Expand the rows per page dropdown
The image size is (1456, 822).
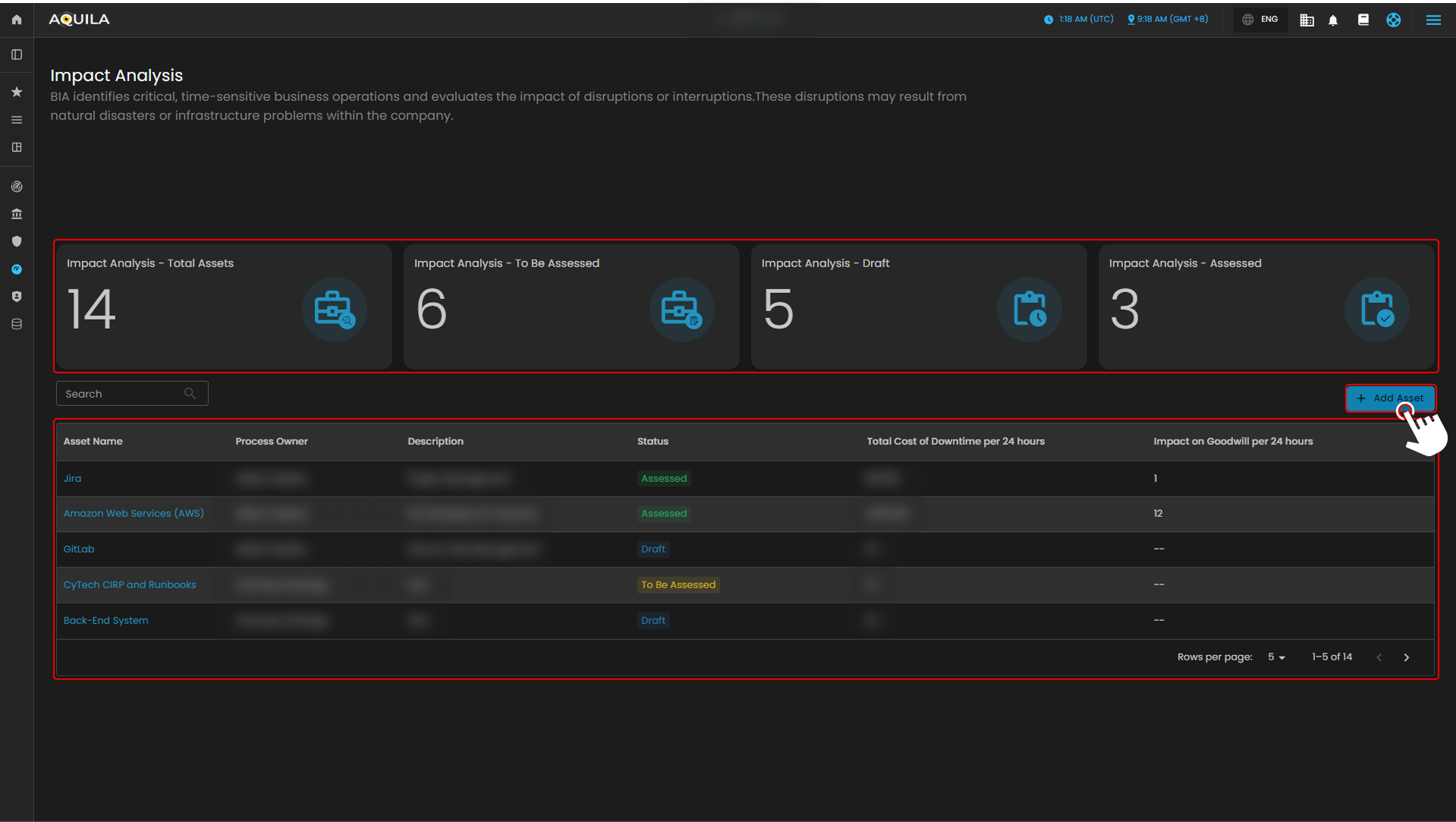point(1277,657)
